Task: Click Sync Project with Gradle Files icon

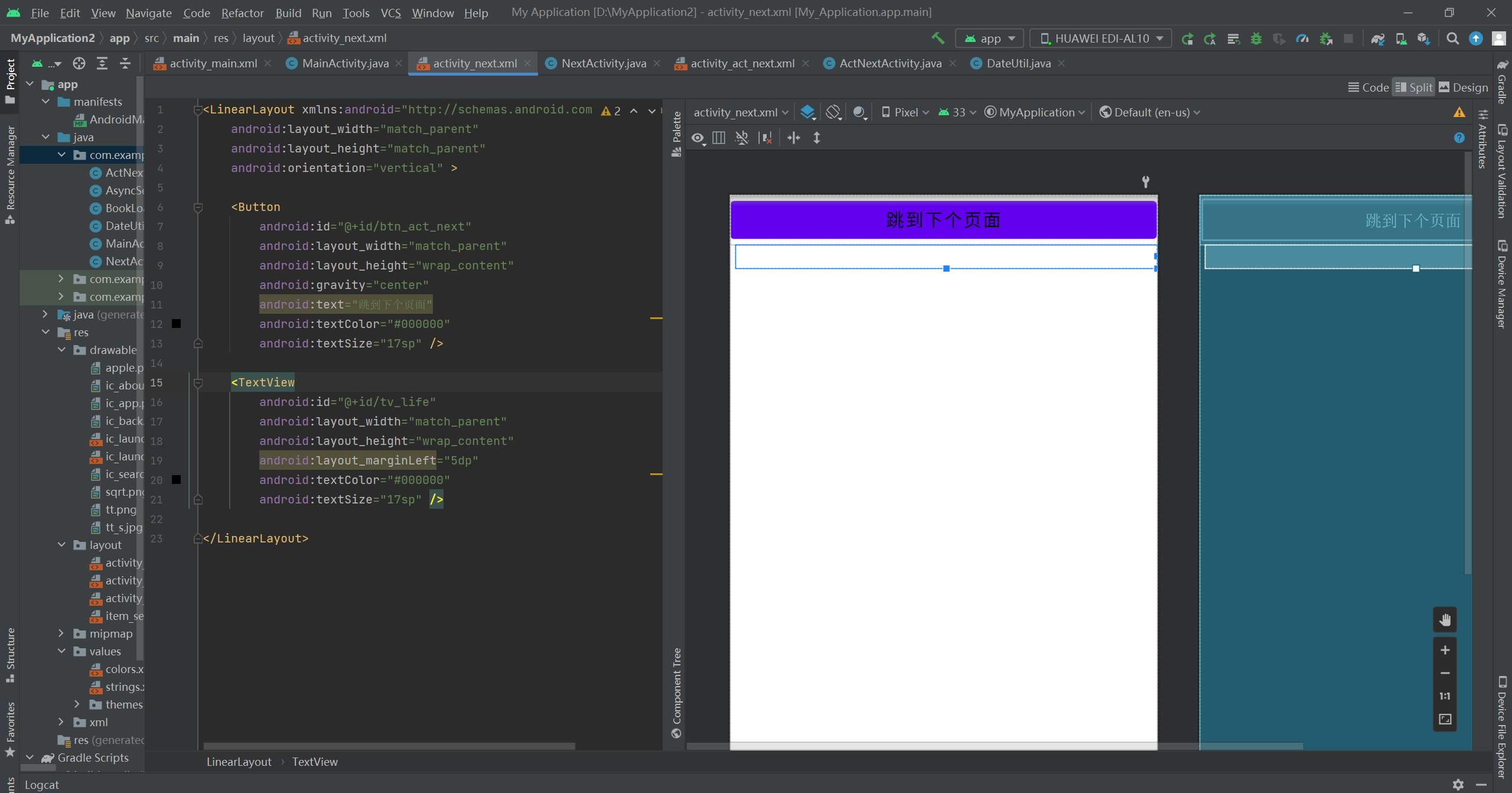Action: point(1377,38)
